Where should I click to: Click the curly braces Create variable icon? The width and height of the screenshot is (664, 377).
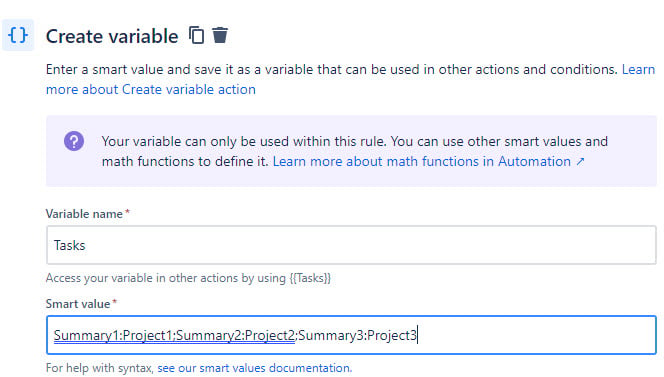(x=18, y=35)
